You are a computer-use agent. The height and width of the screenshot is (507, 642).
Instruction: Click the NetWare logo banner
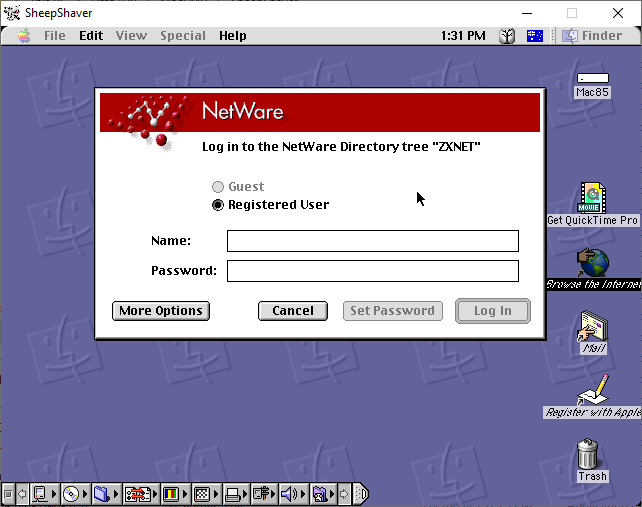[x=320, y=112]
